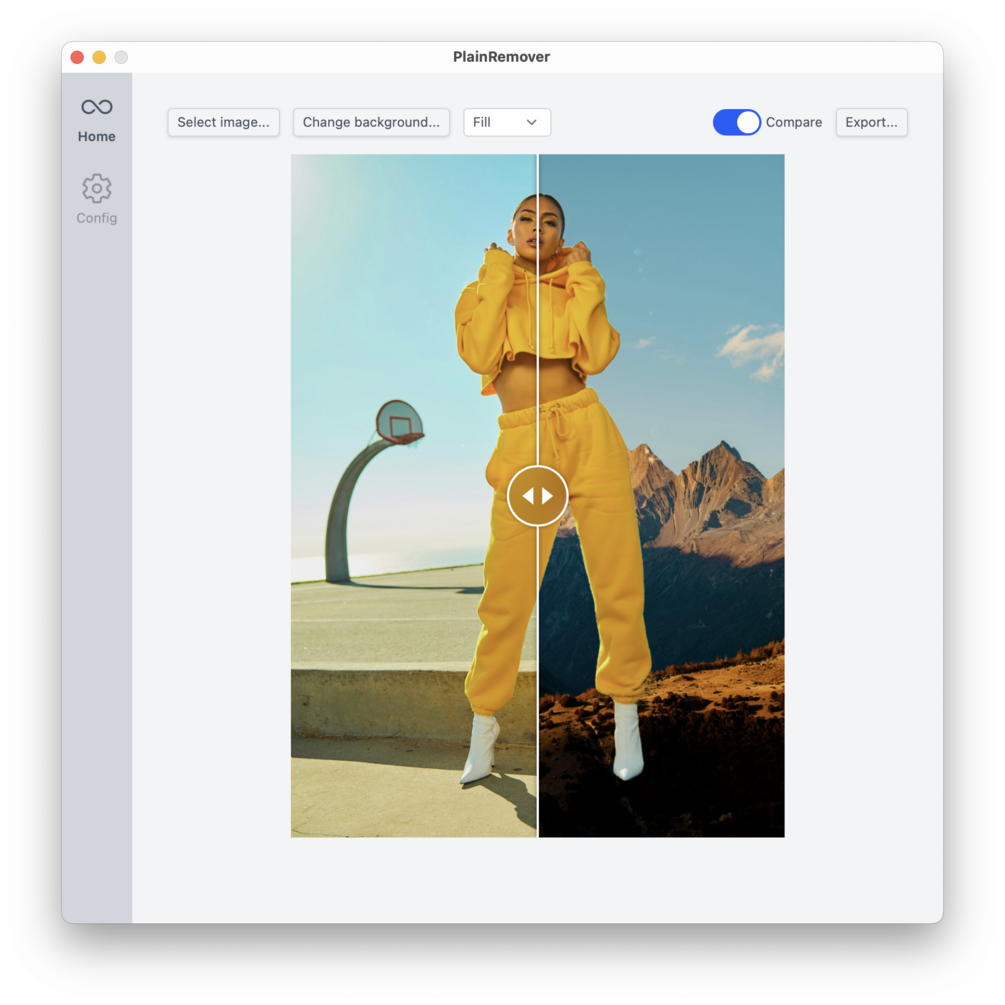
Task: Minimize the window with yellow button
Action: 99,57
